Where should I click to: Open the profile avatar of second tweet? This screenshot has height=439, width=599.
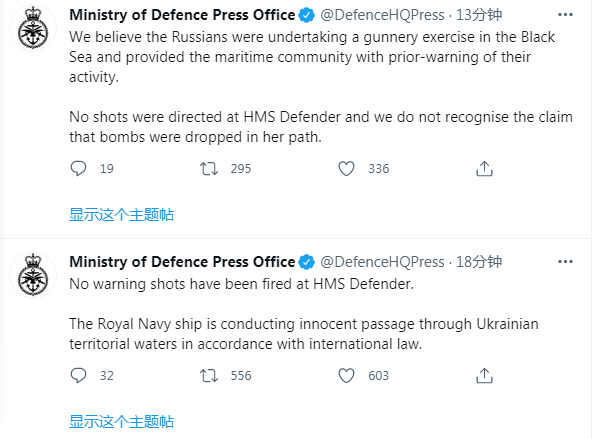point(33,275)
